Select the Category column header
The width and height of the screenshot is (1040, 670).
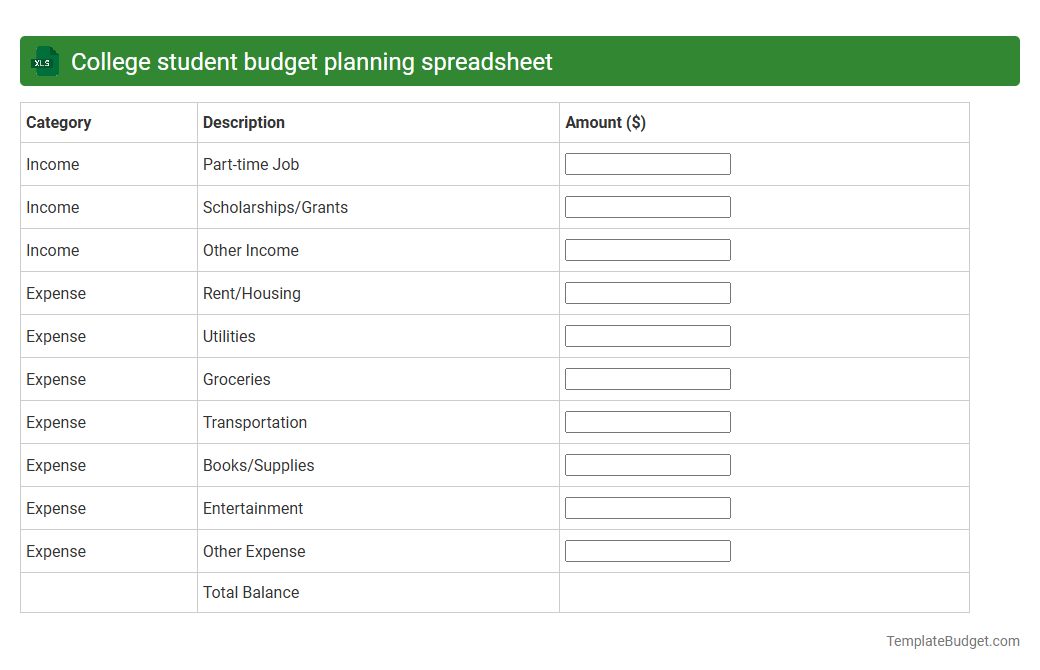tap(59, 122)
